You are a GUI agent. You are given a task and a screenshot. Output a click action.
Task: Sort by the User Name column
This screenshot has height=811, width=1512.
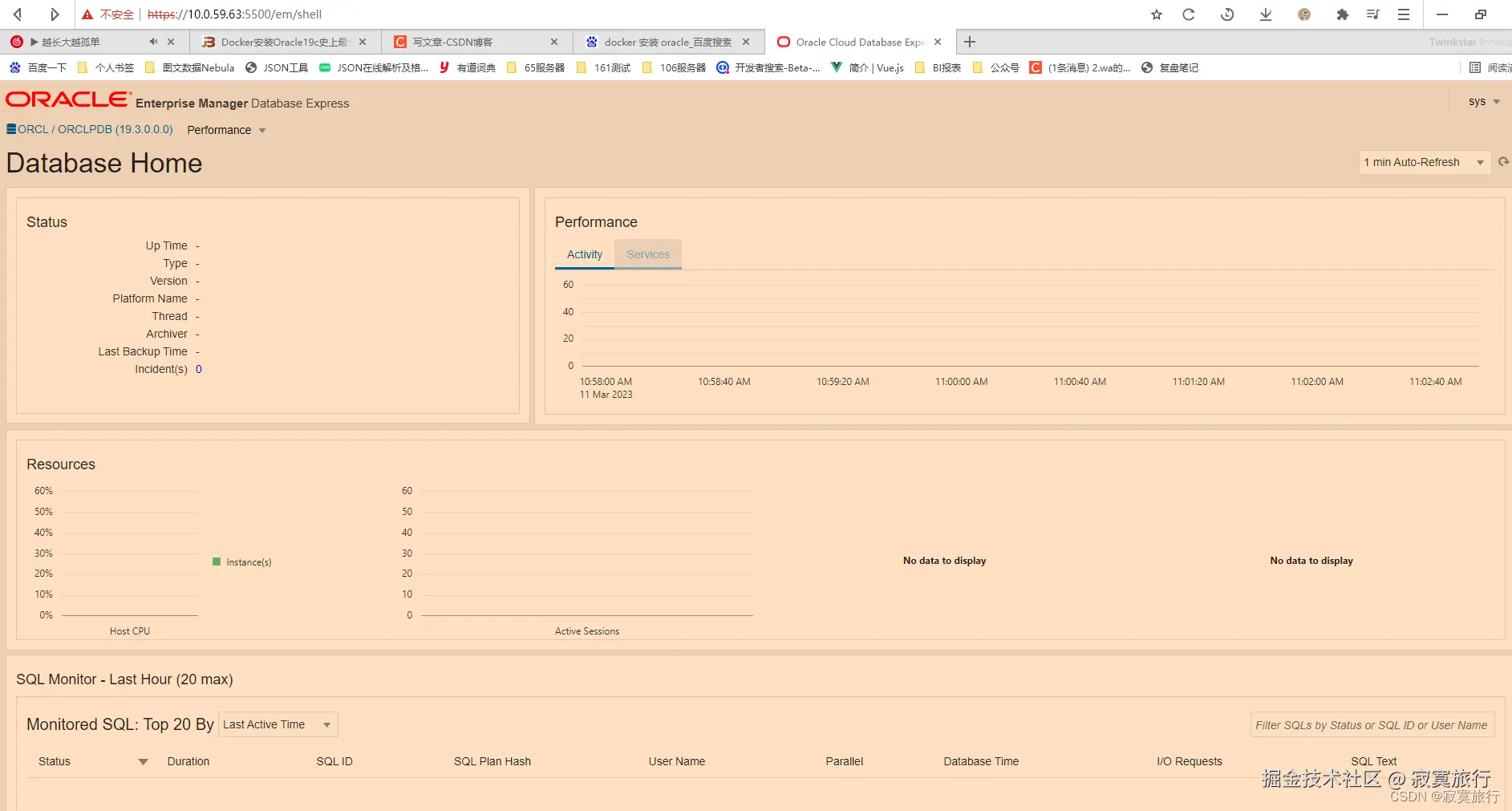pos(677,761)
